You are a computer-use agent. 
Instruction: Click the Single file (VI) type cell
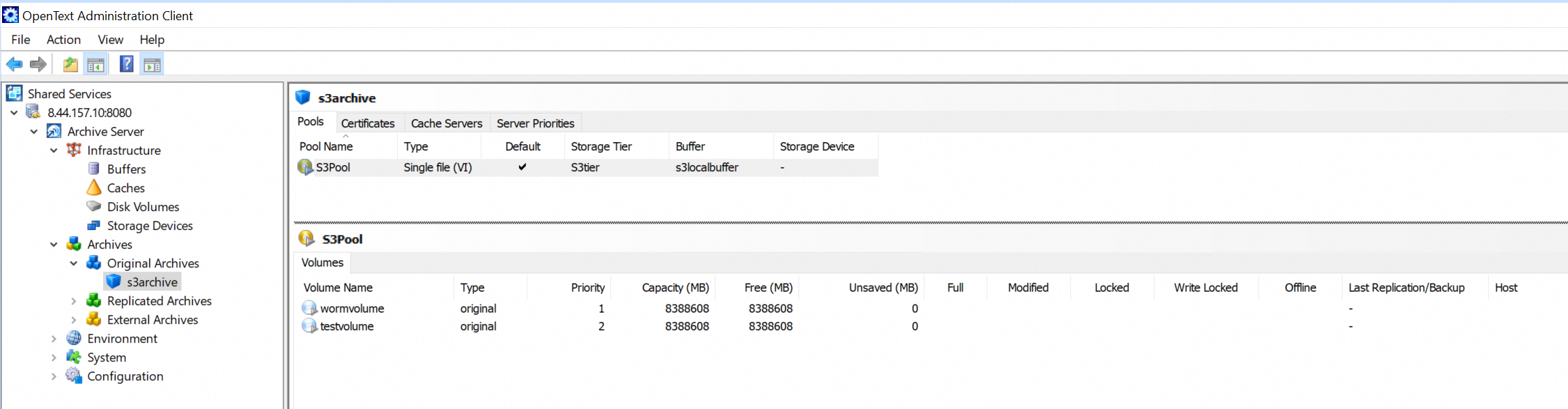438,167
